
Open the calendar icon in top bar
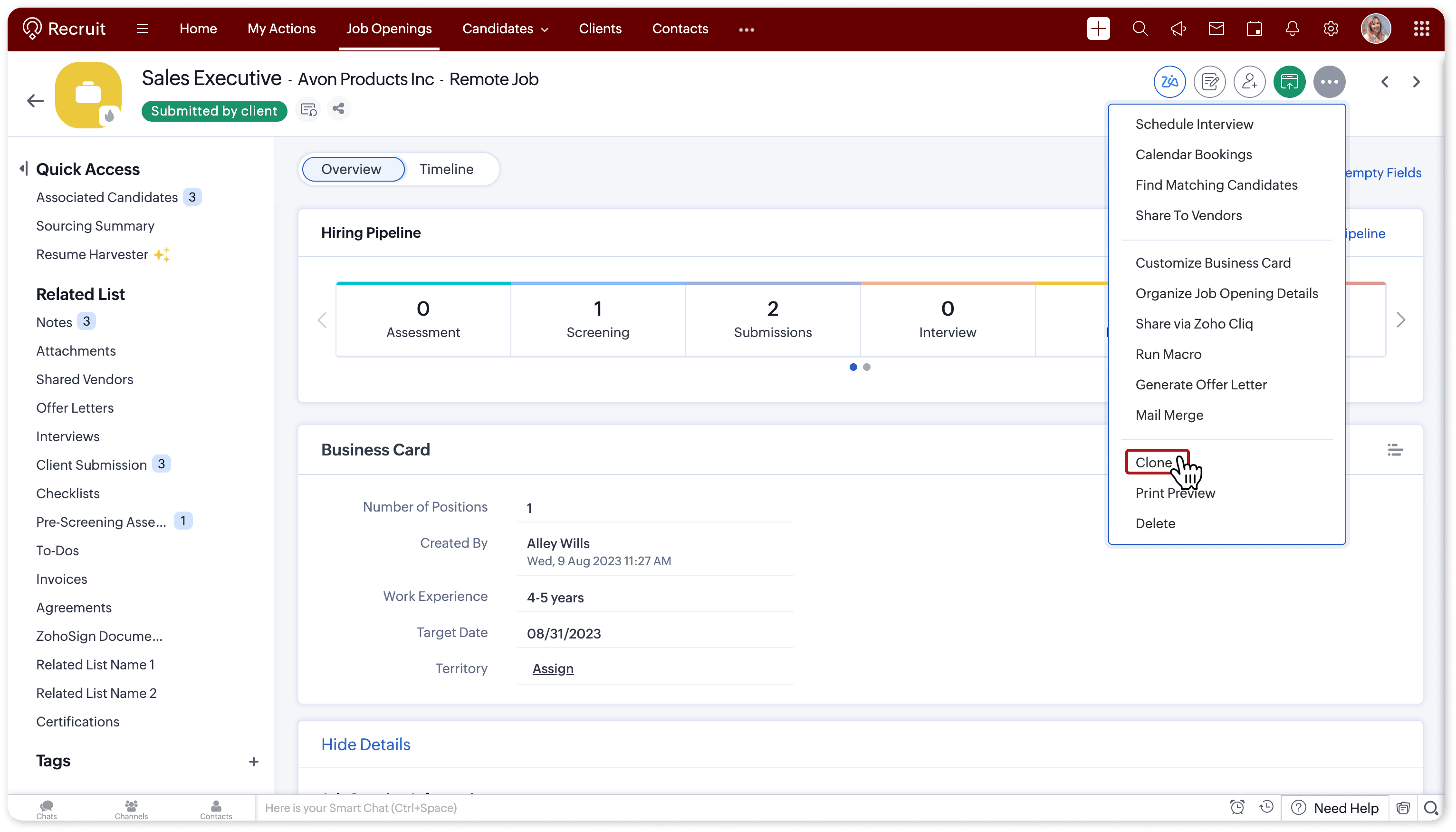(x=1254, y=29)
